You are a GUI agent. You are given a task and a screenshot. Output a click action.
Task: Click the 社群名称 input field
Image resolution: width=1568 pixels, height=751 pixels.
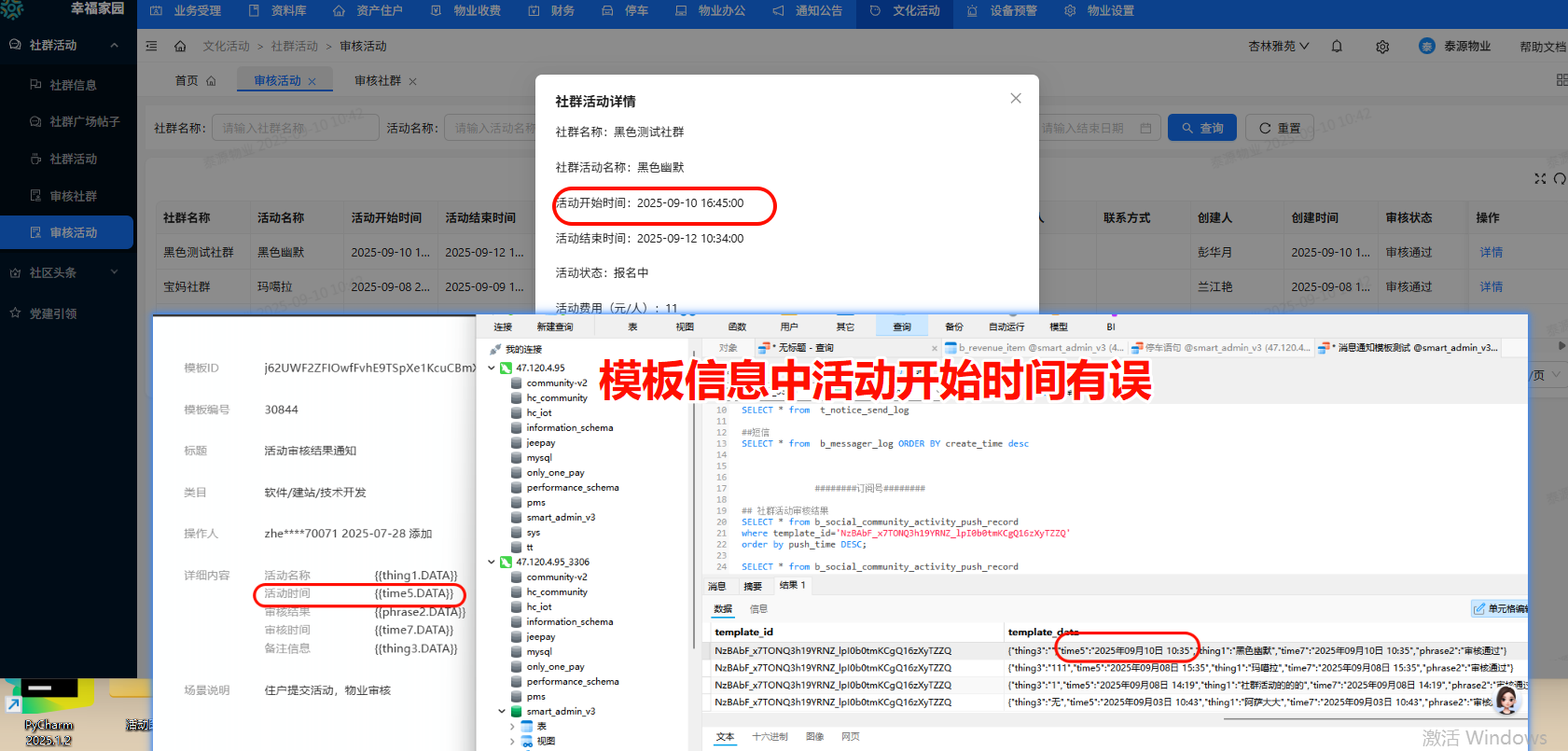tap(296, 128)
